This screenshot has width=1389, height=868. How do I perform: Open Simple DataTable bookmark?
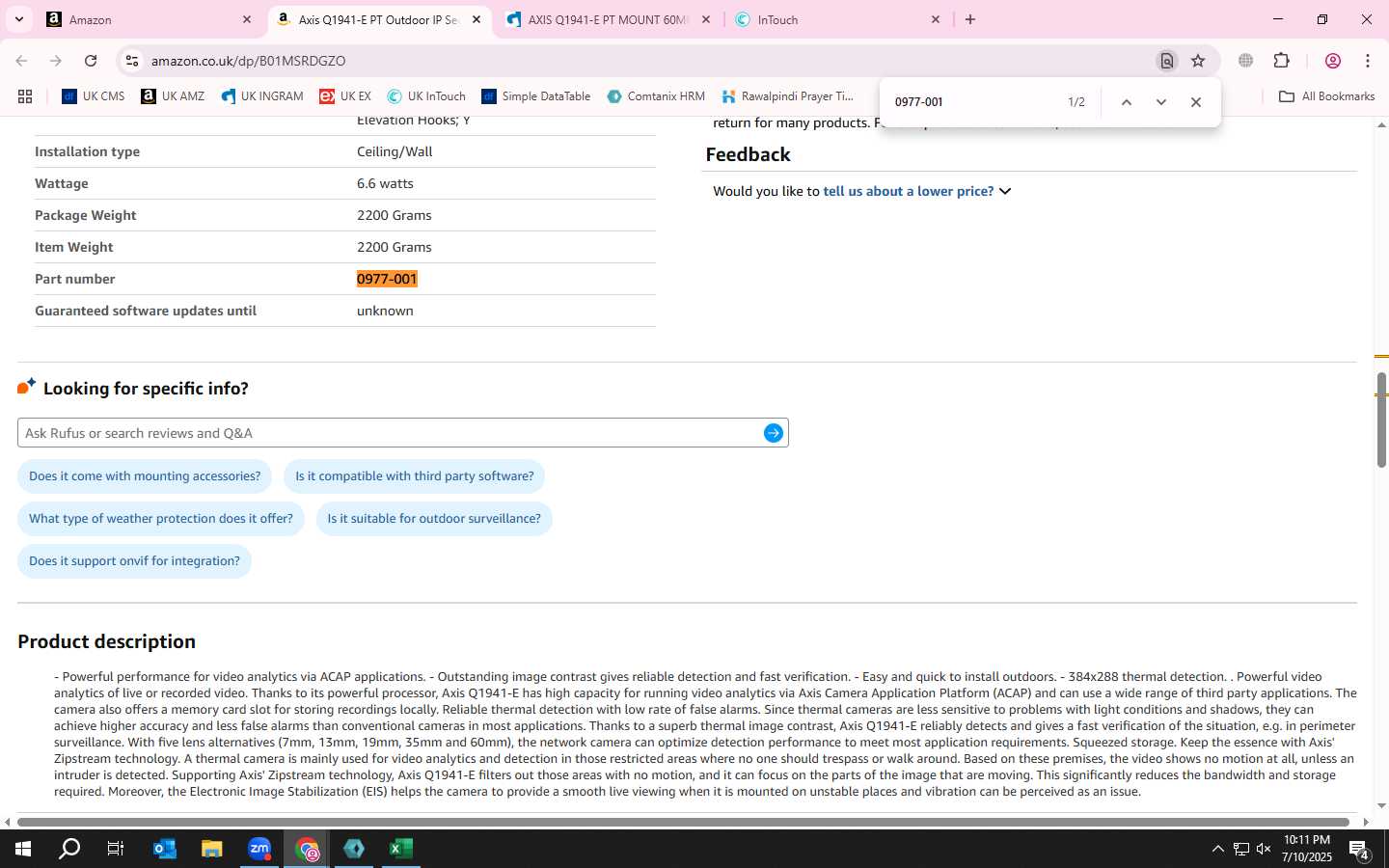[x=535, y=96]
